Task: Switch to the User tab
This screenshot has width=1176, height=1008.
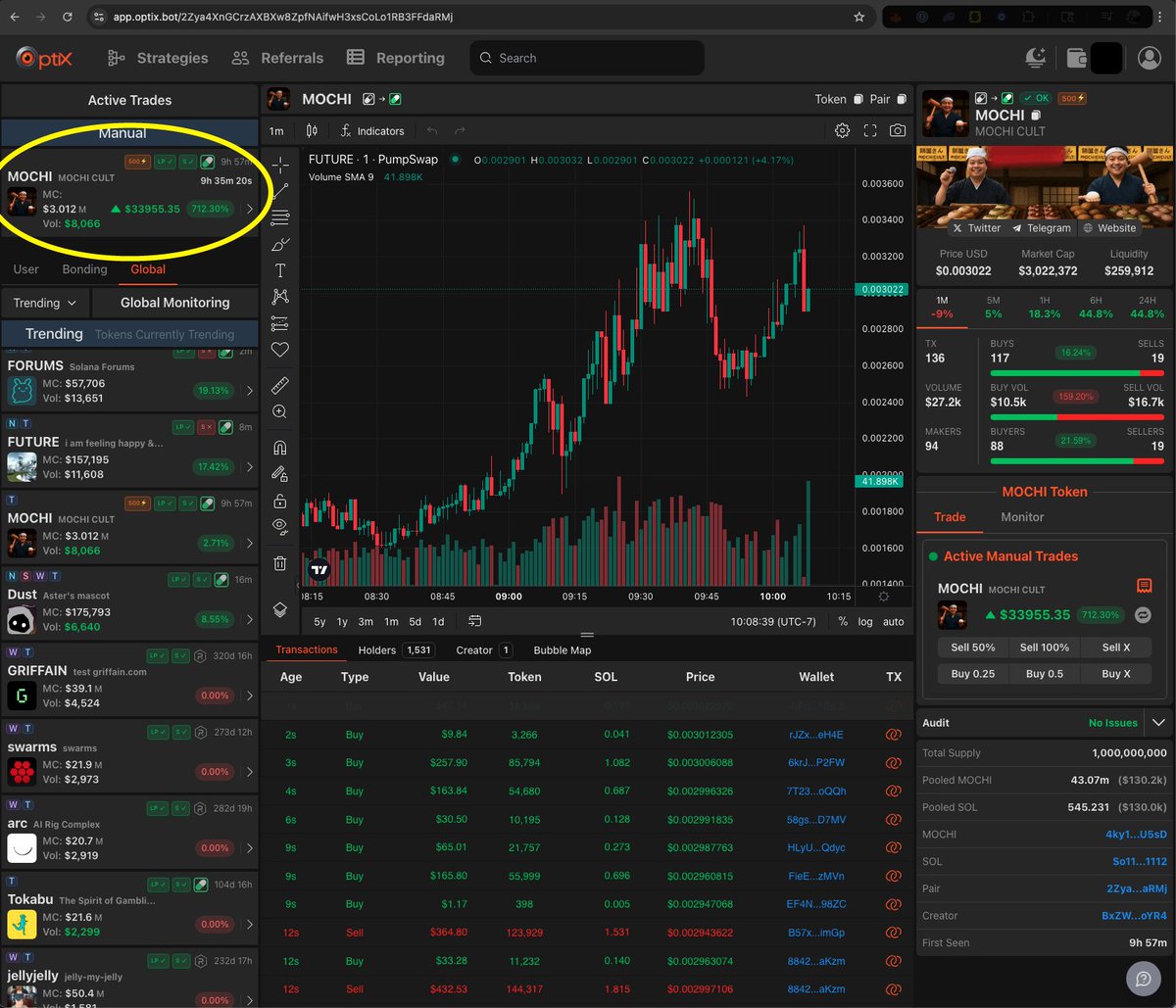Action: point(26,269)
